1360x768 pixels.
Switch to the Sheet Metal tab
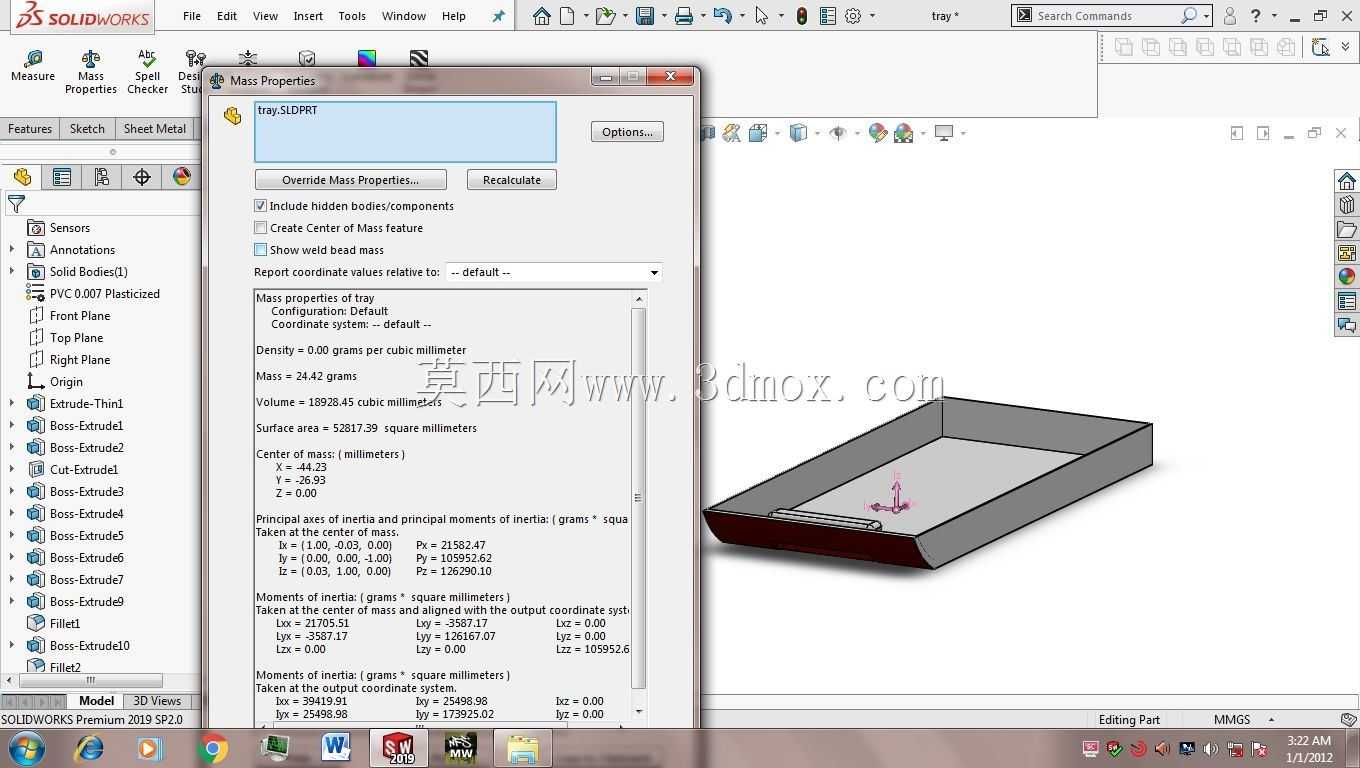[x=154, y=129]
